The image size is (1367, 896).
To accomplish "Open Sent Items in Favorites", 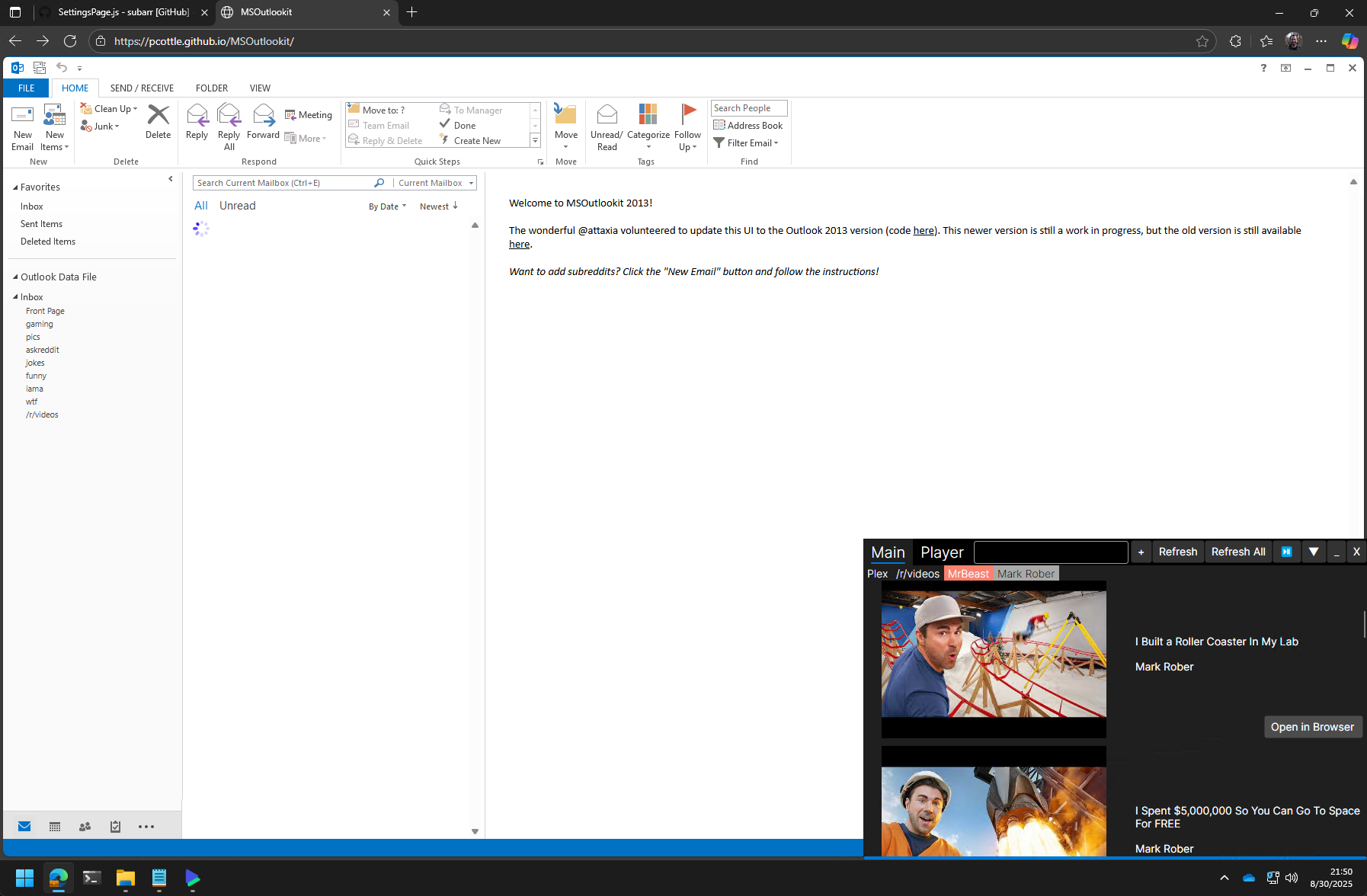I will click(x=41, y=224).
